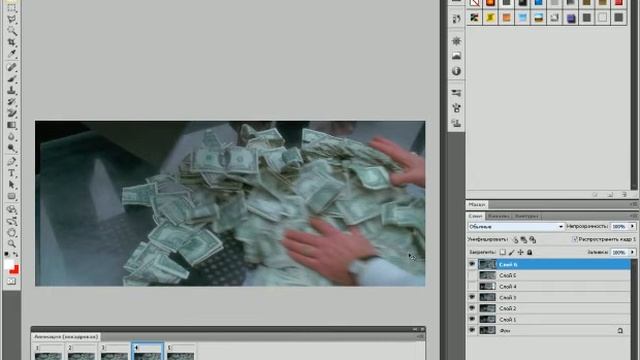
Task: Hide layer Слой 1 via eye icon
Action: pyautogui.click(x=472, y=319)
